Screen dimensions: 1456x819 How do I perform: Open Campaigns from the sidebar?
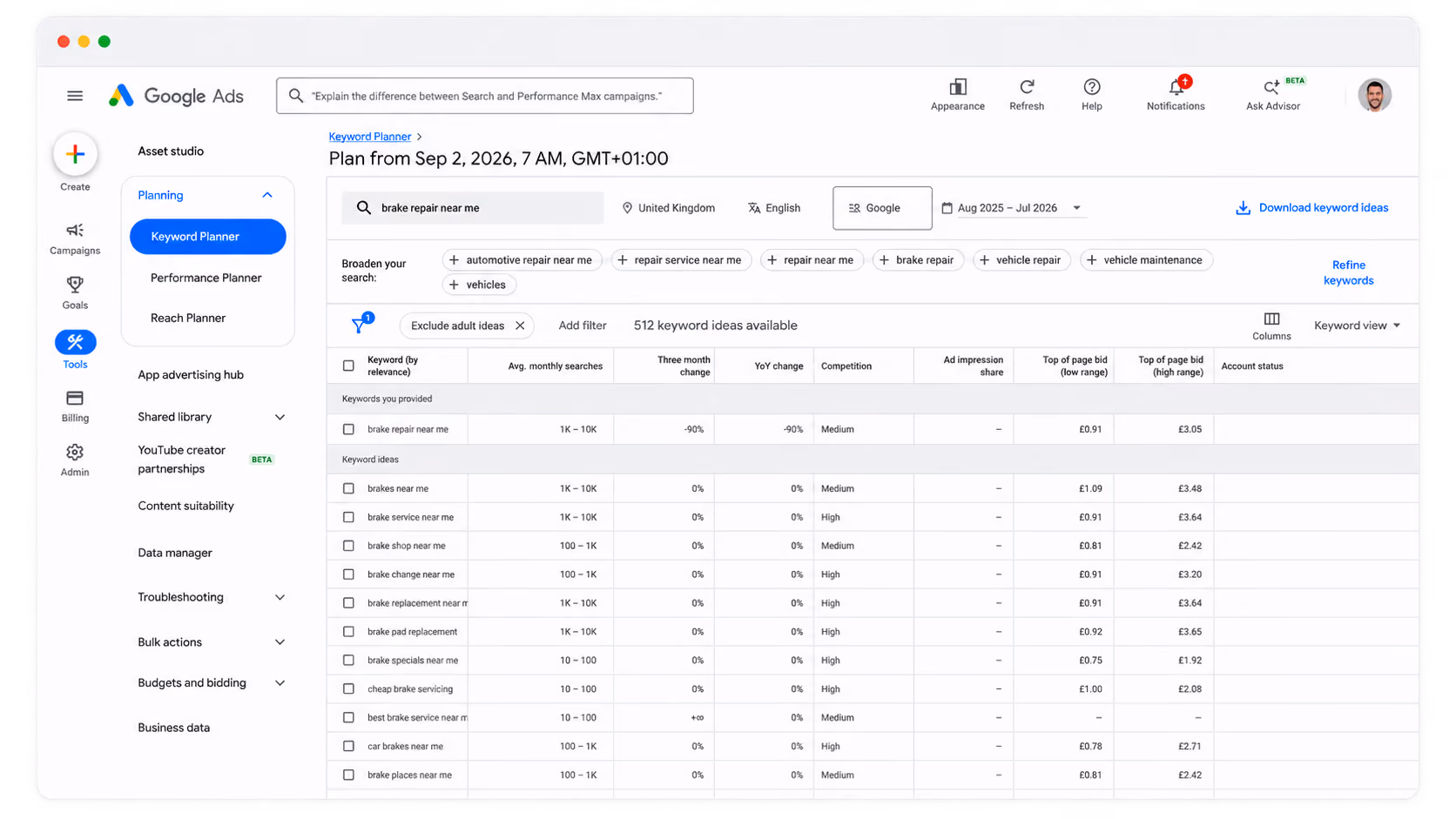point(75,238)
